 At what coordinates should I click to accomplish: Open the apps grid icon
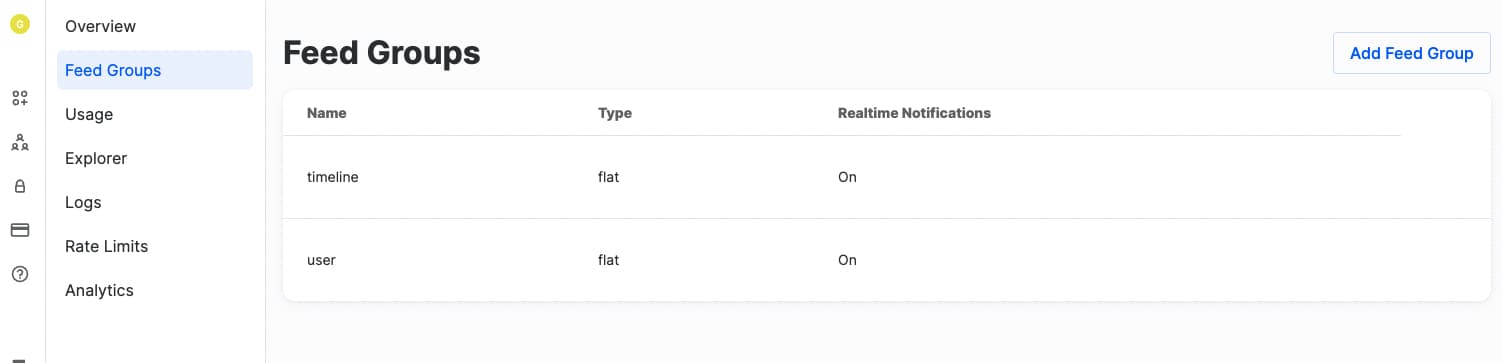coord(19,98)
